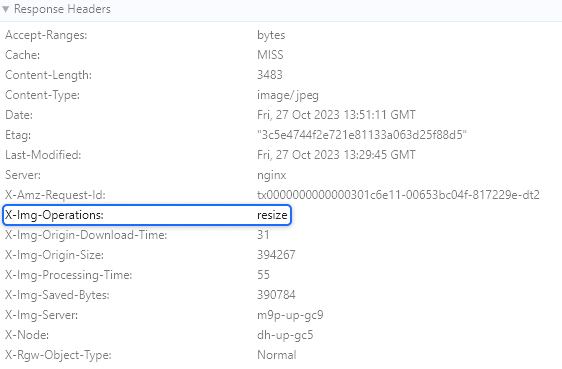Select the dh-up-gc5 node value

pyautogui.click(x=285, y=335)
